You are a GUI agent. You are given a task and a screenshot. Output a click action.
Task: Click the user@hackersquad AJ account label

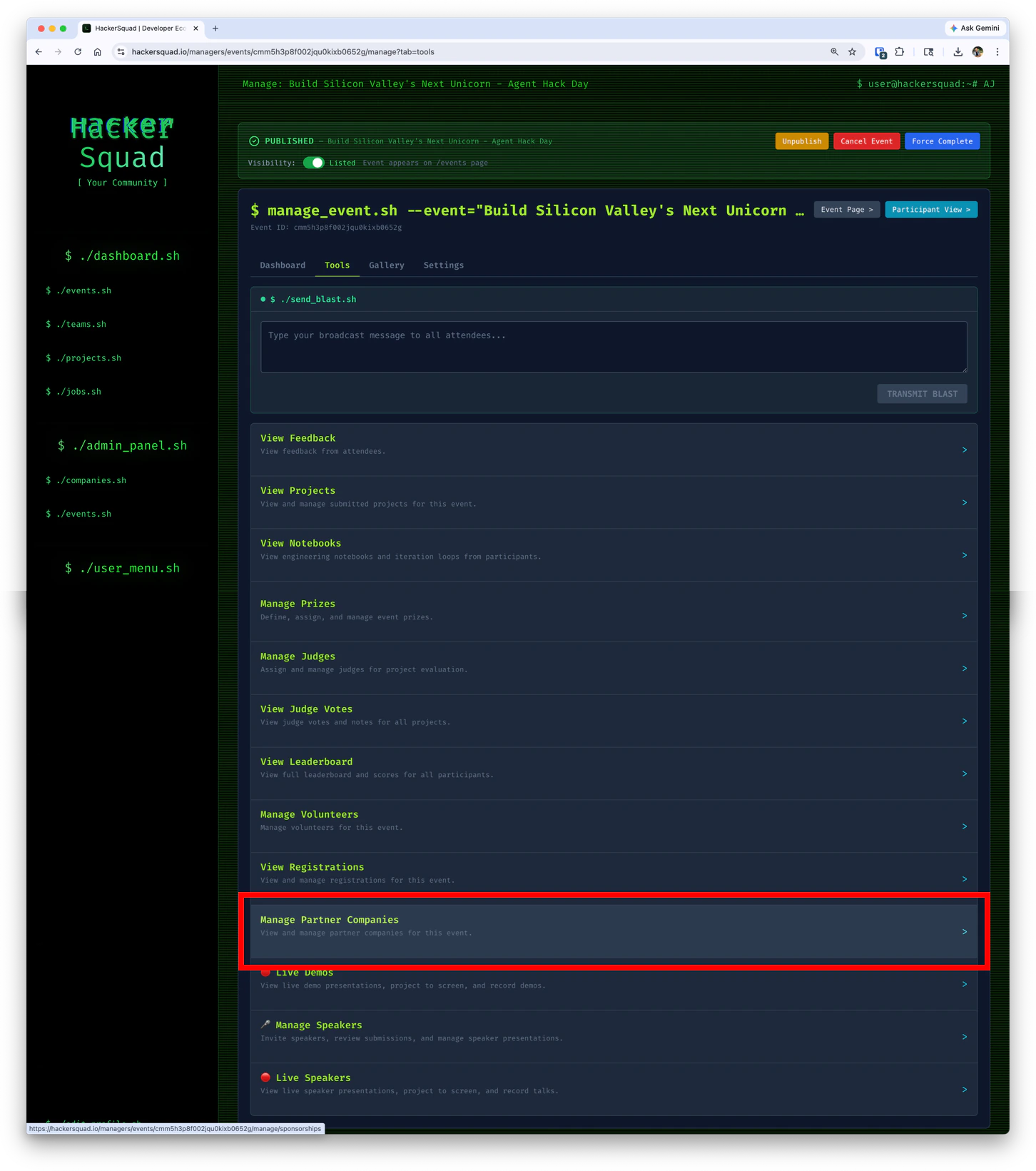[925, 84]
